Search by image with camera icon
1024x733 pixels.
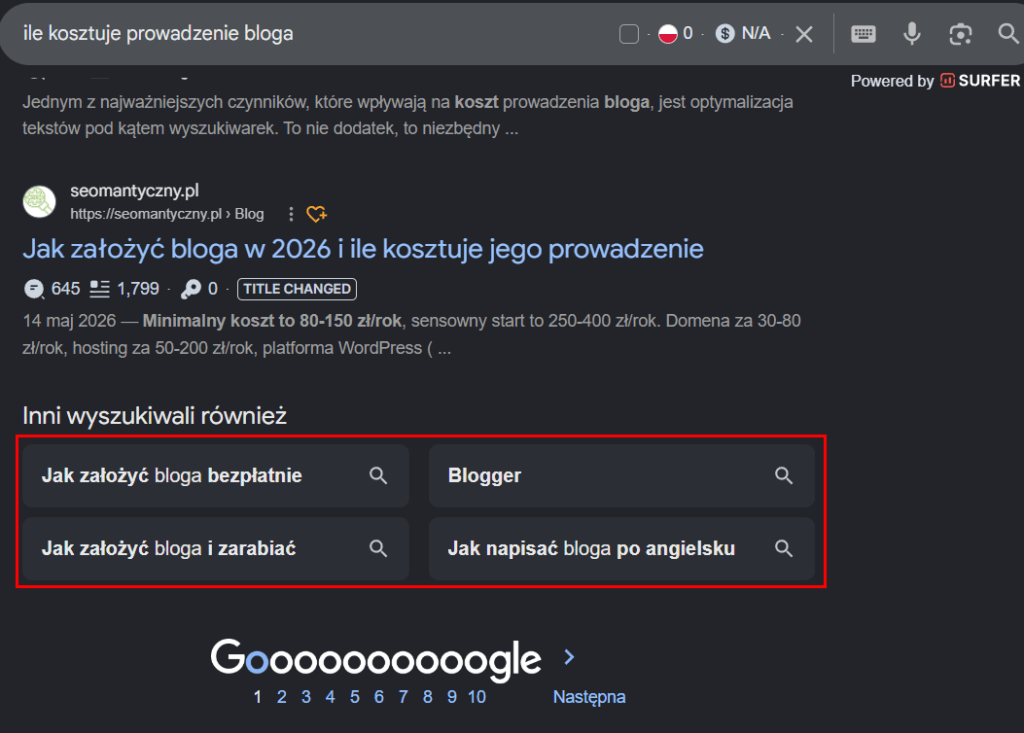coord(960,34)
